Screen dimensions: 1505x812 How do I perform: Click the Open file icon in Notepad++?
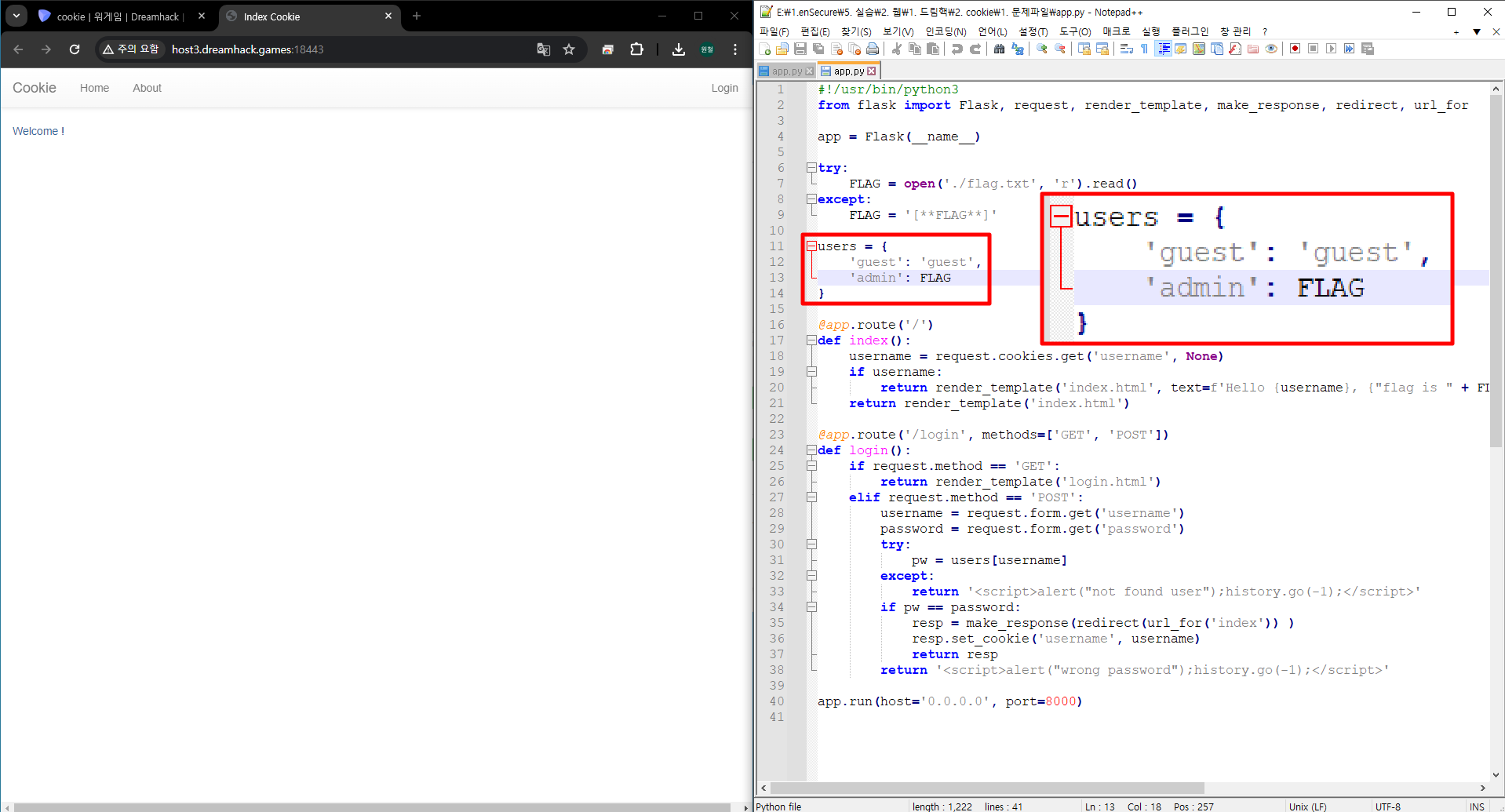pyautogui.click(x=782, y=49)
